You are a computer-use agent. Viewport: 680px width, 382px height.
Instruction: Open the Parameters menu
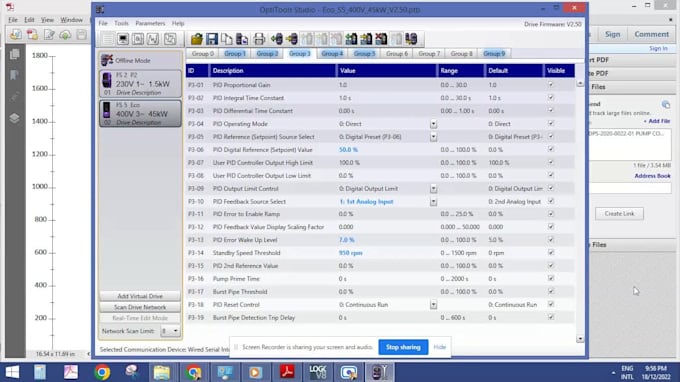150,23
